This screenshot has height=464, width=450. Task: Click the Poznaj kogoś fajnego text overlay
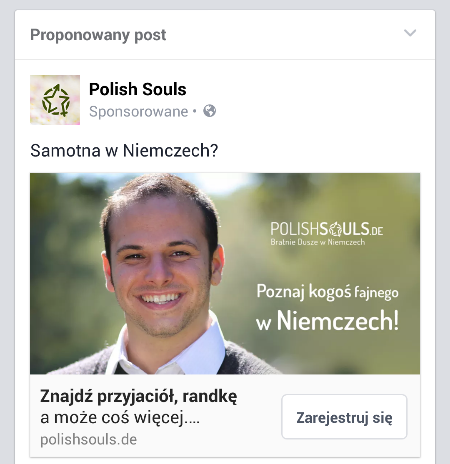pyautogui.click(x=327, y=292)
